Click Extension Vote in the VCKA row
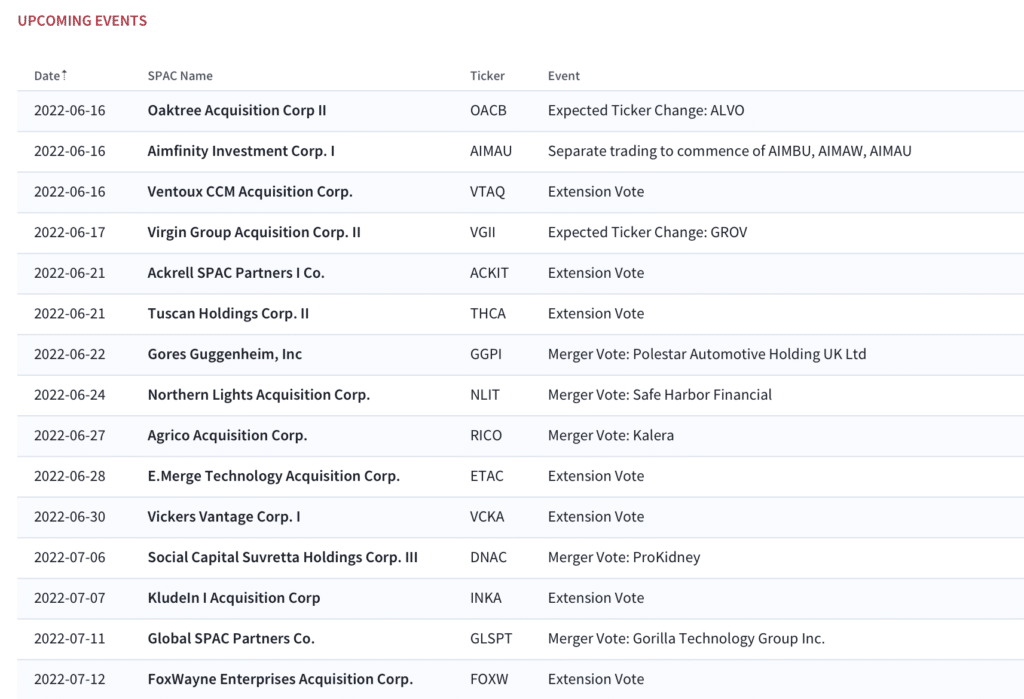 click(x=596, y=516)
